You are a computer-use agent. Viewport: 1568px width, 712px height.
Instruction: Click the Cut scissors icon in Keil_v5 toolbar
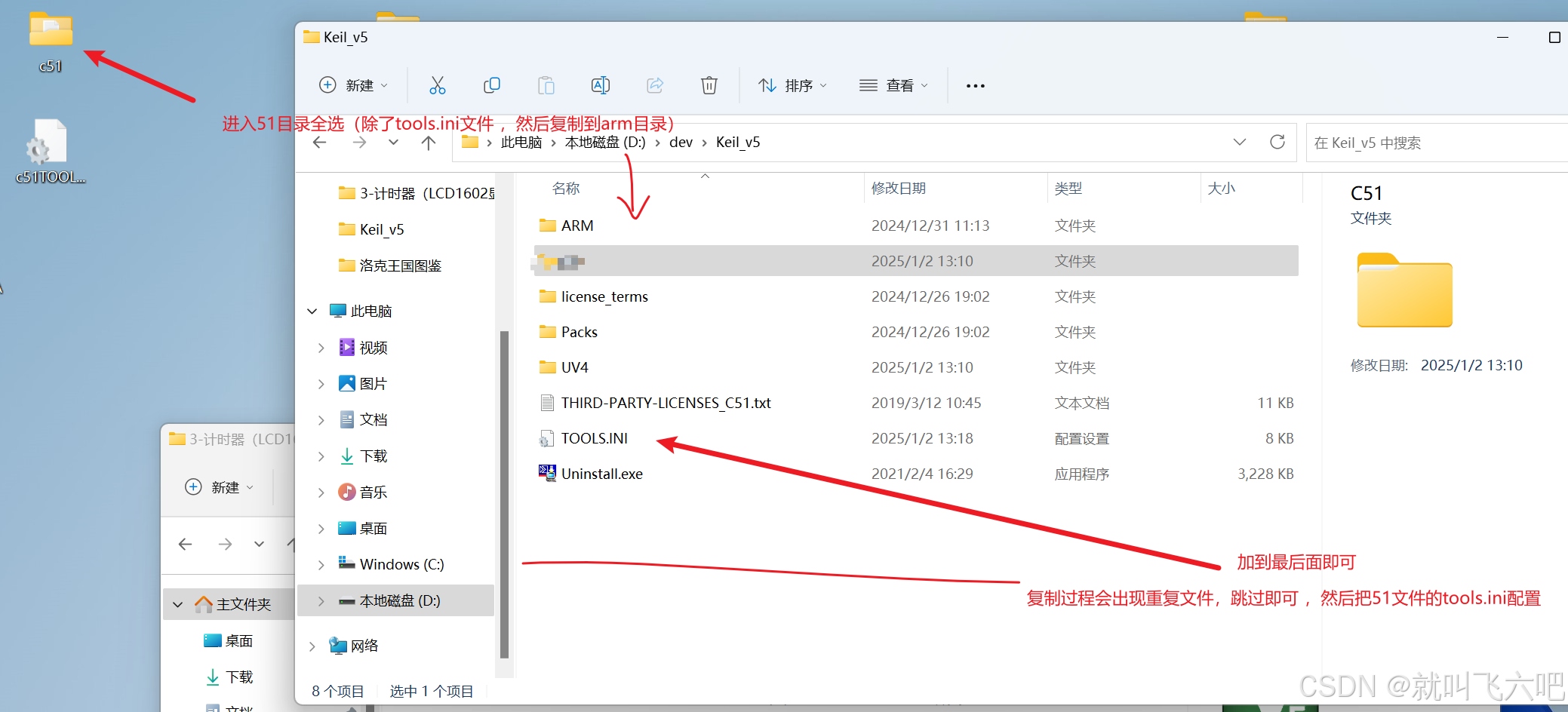438,85
